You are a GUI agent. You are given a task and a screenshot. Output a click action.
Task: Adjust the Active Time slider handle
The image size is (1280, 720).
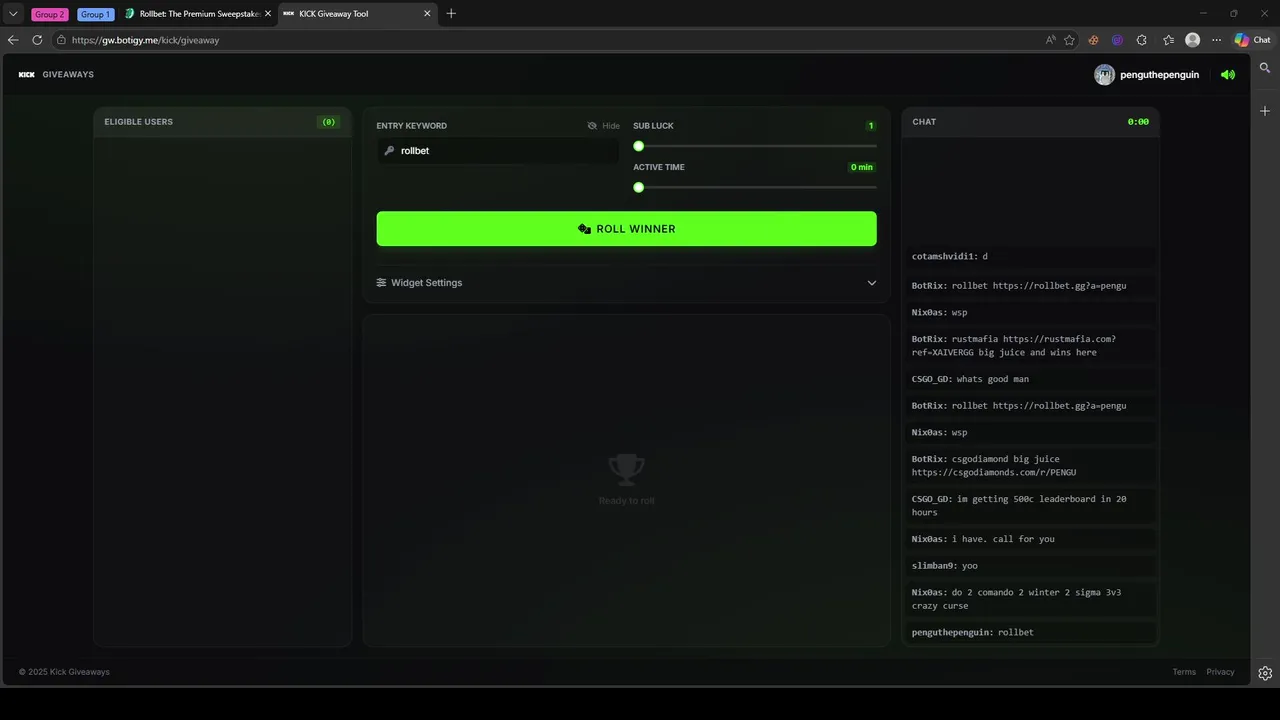[x=638, y=187]
